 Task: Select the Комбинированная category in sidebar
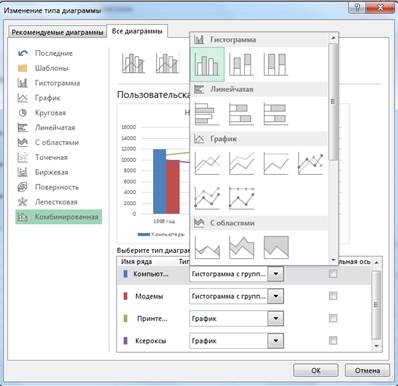pyautogui.click(x=59, y=217)
